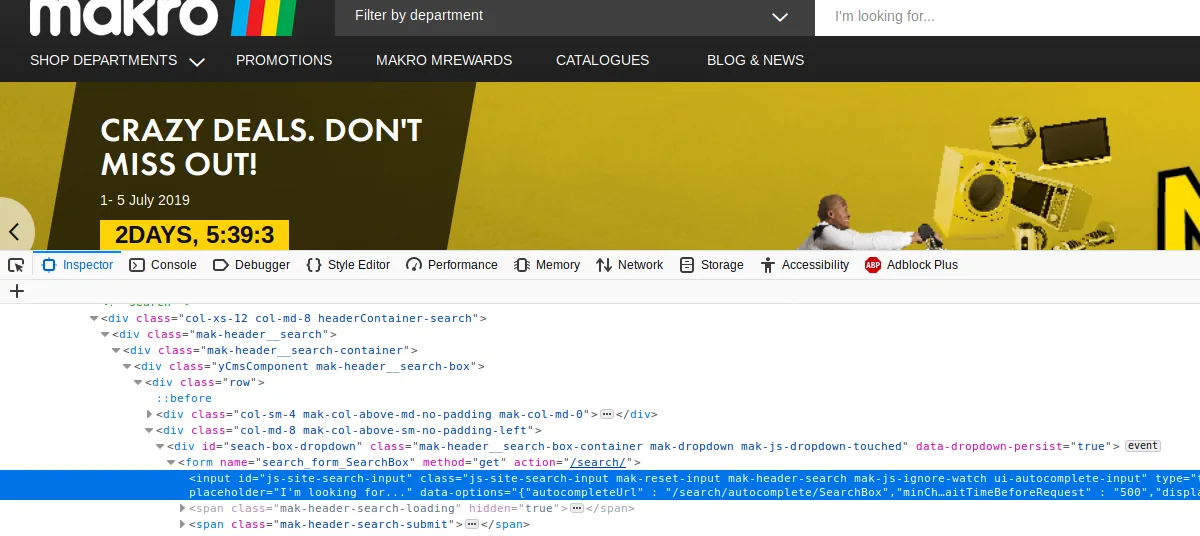This screenshot has width=1200, height=536.
Task: Click the Crazy Deals banner headline
Action: 262,146
